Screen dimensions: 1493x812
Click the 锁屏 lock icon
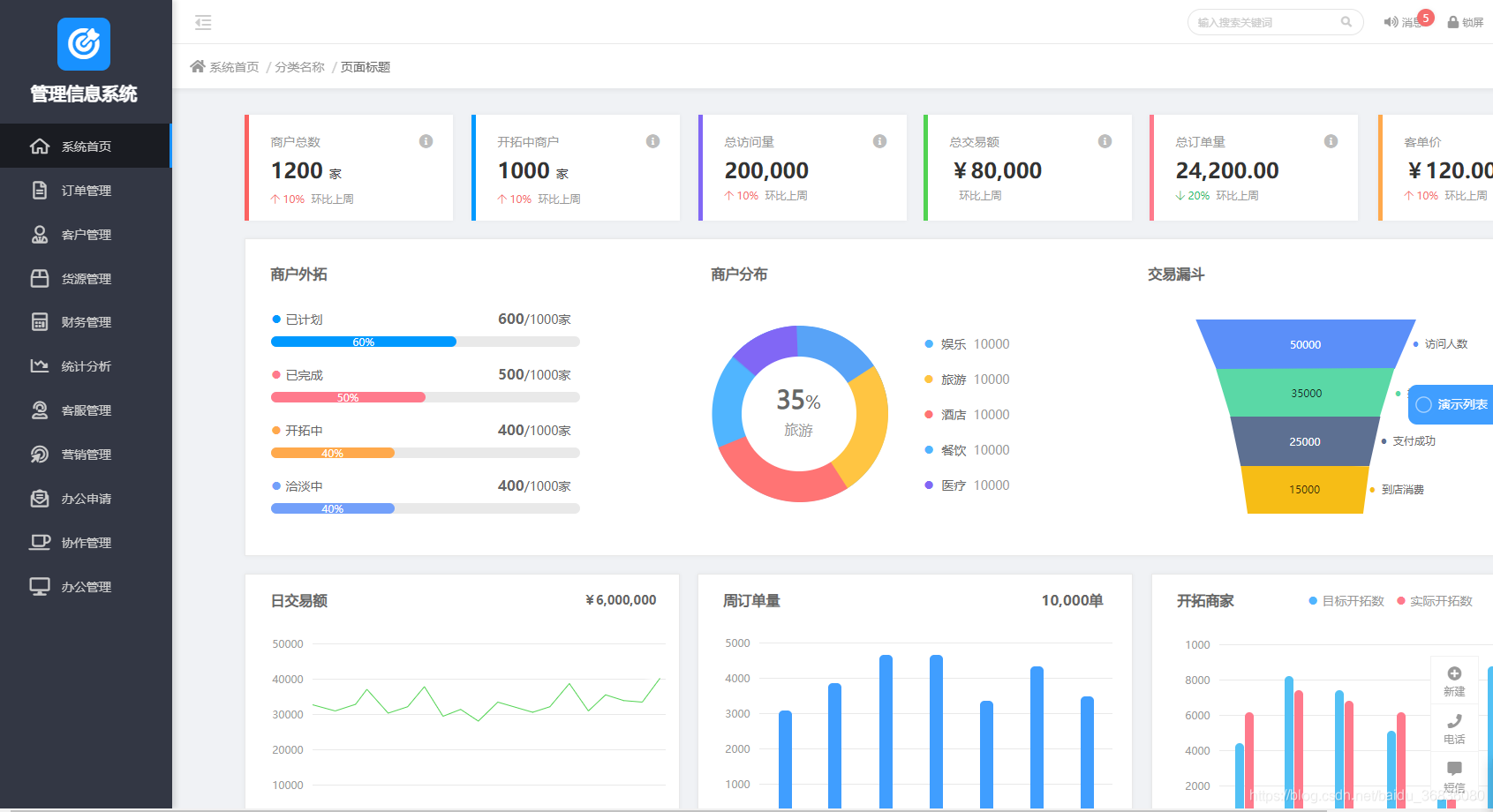pyautogui.click(x=1453, y=22)
